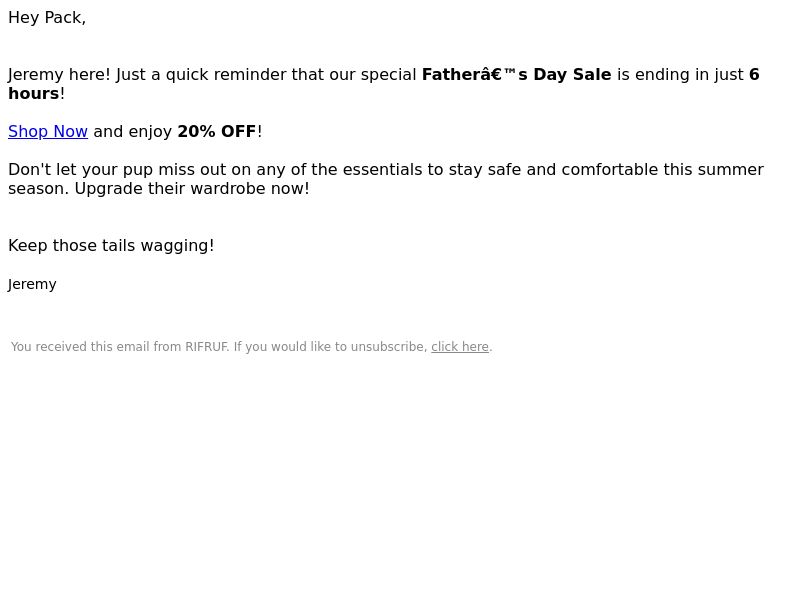Image resolution: width=800 pixels, height=600 pixels.
Task: Click the Upgrade their wardrobe now sentence
Action: [192, 189]
